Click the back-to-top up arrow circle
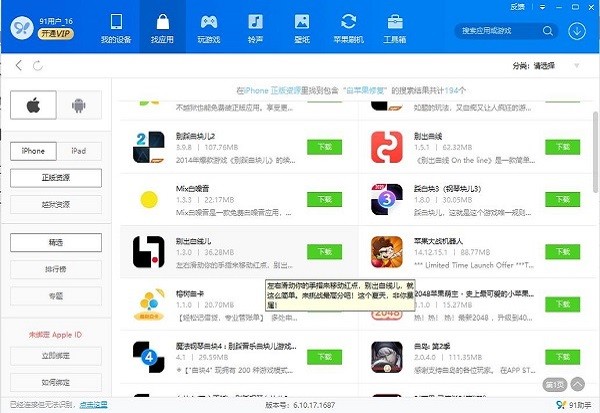 (x=577, y=384)
